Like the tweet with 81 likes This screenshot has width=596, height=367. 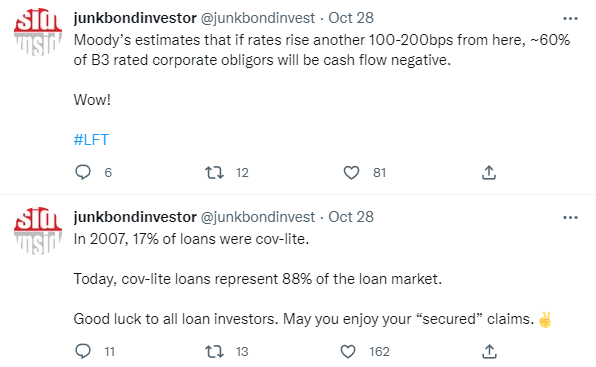(351, 173)
